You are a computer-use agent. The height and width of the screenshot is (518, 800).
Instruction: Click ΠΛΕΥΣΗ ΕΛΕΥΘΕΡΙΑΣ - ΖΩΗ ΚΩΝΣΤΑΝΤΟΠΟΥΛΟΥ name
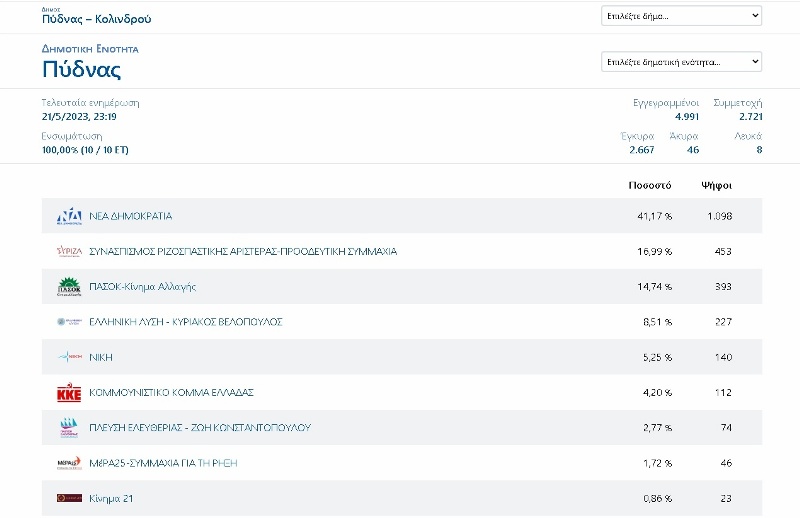(200, 428)
